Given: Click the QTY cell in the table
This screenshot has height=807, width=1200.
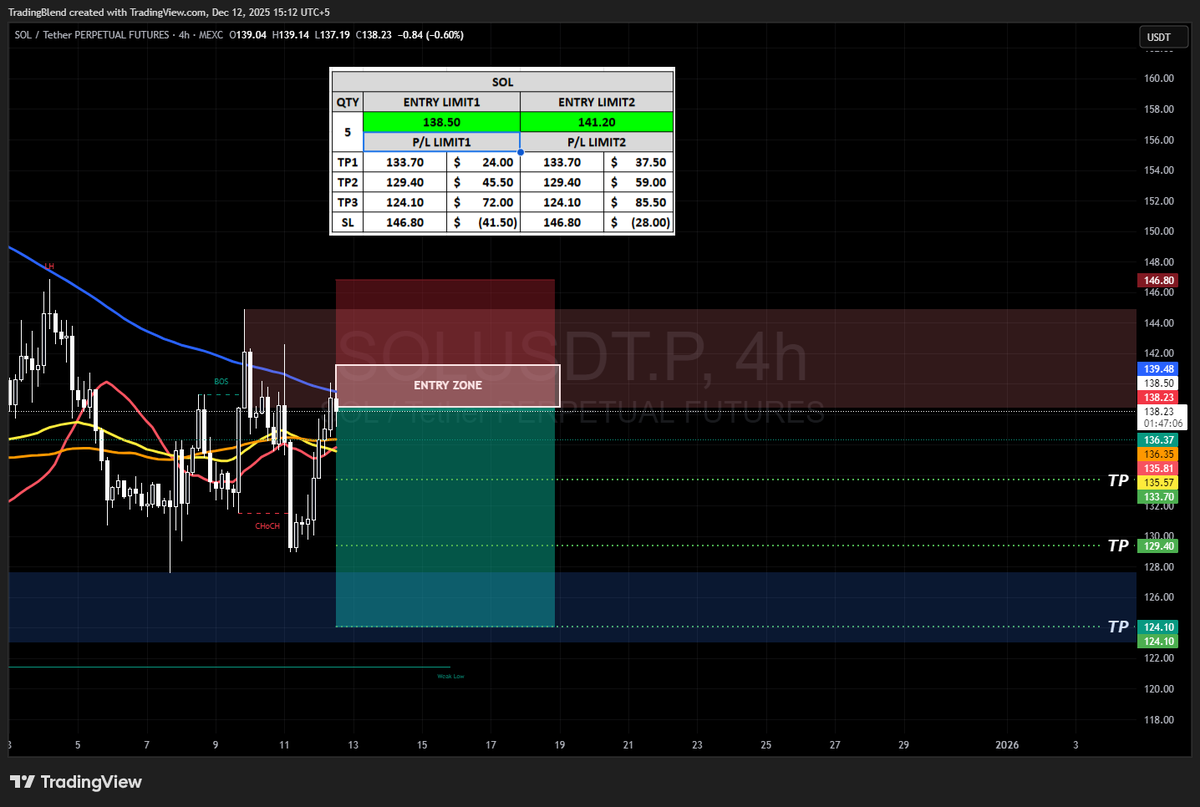Looking at the screenshot, I should pos(347,101).
